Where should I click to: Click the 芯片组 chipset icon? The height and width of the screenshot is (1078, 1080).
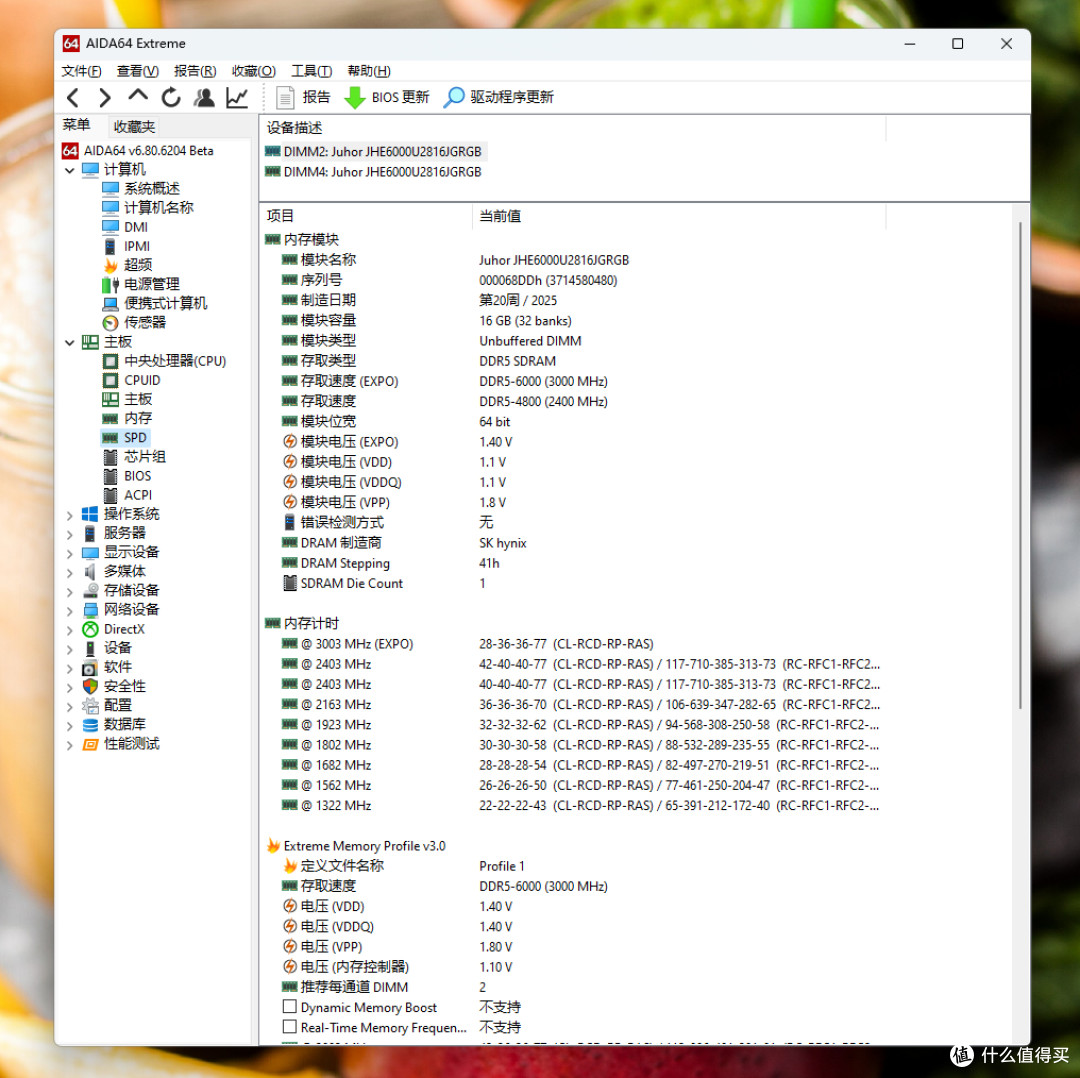tap(110, 457)
